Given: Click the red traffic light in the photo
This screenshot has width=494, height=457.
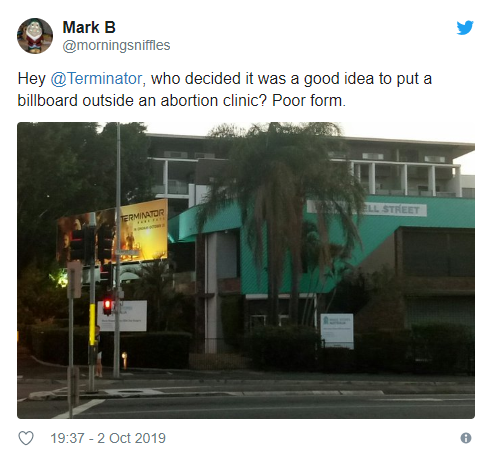Looking at the screenshot, I should coord(107,305).
